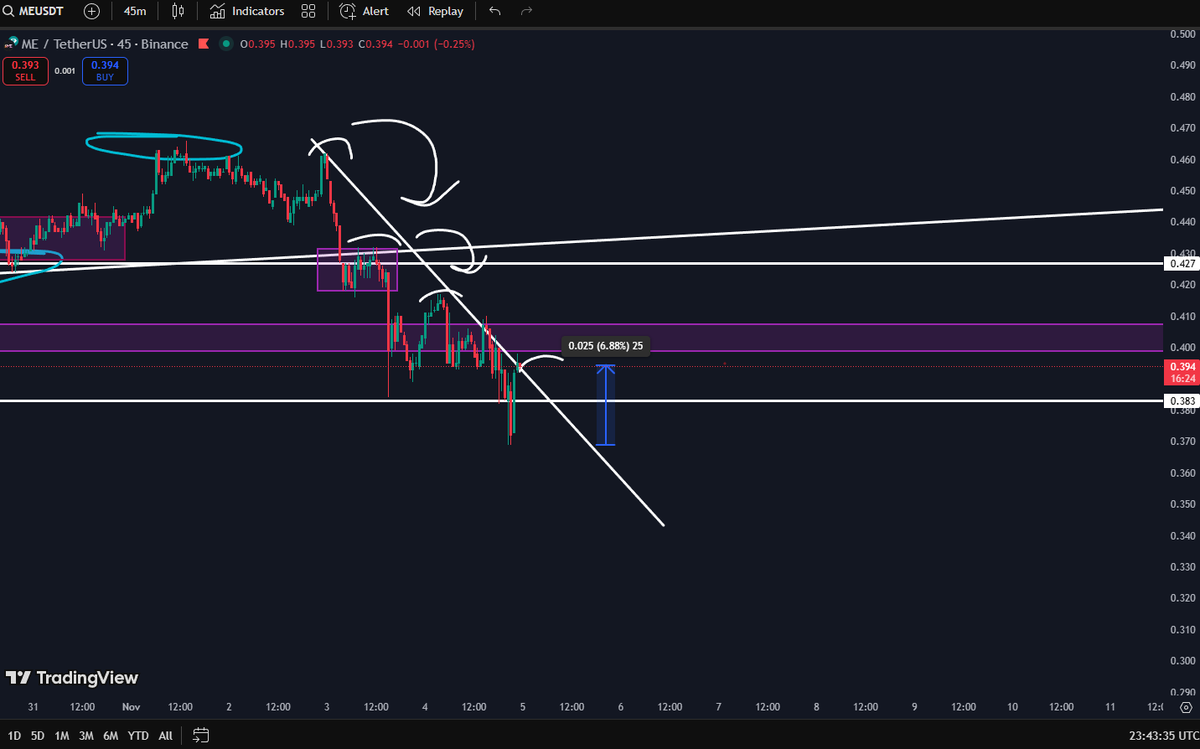Click the 0.427 horizontal line price label
The image size is (1200, 749).
point(1180,264)
